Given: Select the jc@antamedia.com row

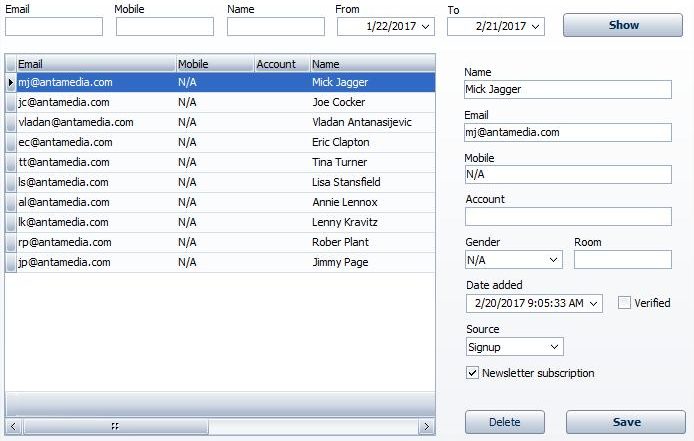Looking at the screenshot, I should (x=220, y=102).
